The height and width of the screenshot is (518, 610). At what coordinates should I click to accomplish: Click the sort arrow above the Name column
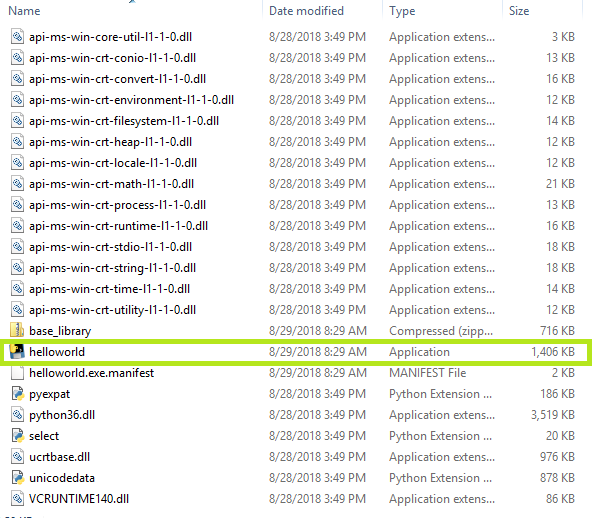(x=133, y=2)
